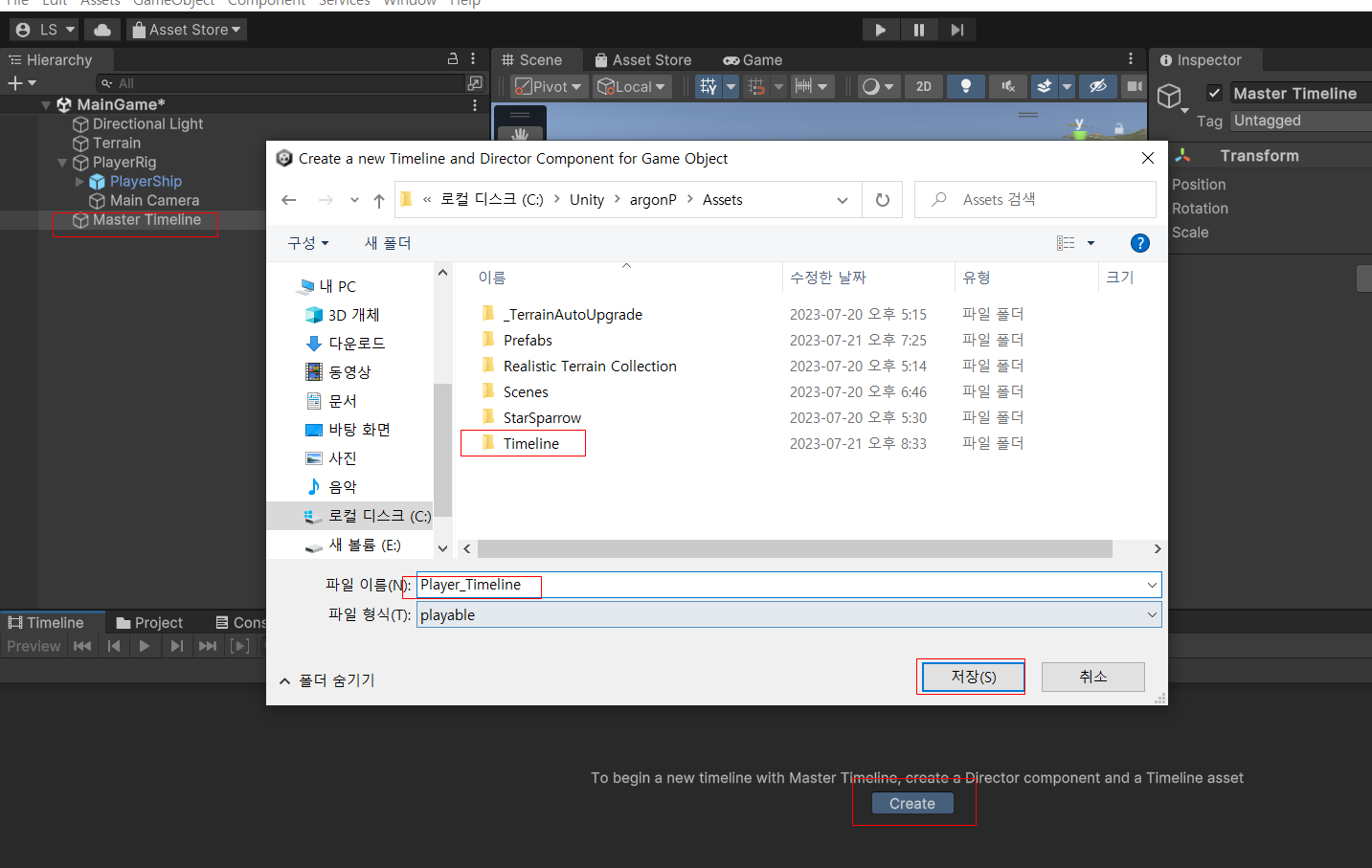Viewport: 1372px width, 868px height.
Task: Toggle scene effects icon
Action: 1044,86
